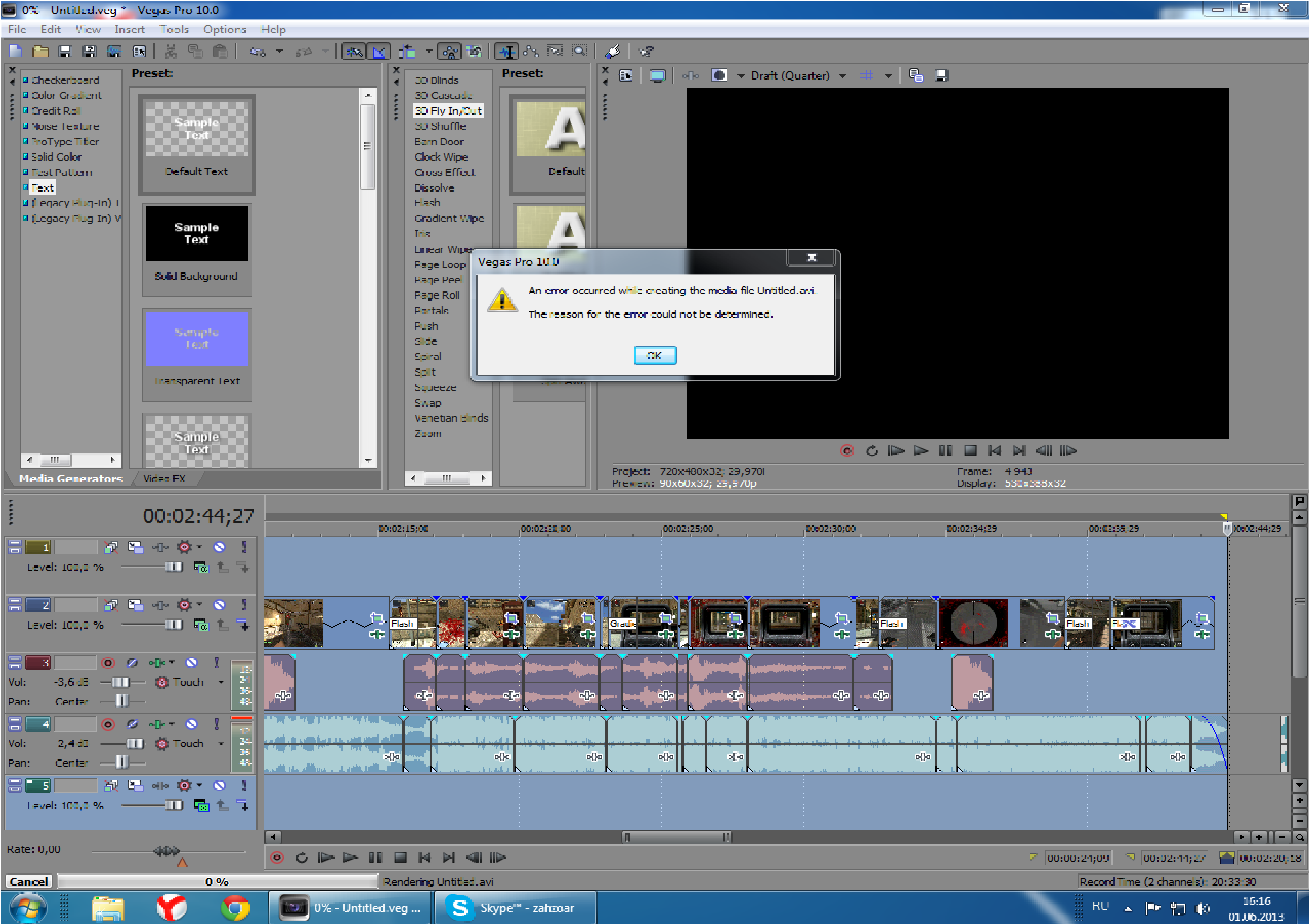Click Copy Snapshot to Clipboard icon
The width and height of the screenshot is (1309, 924).
coord(916,76)
